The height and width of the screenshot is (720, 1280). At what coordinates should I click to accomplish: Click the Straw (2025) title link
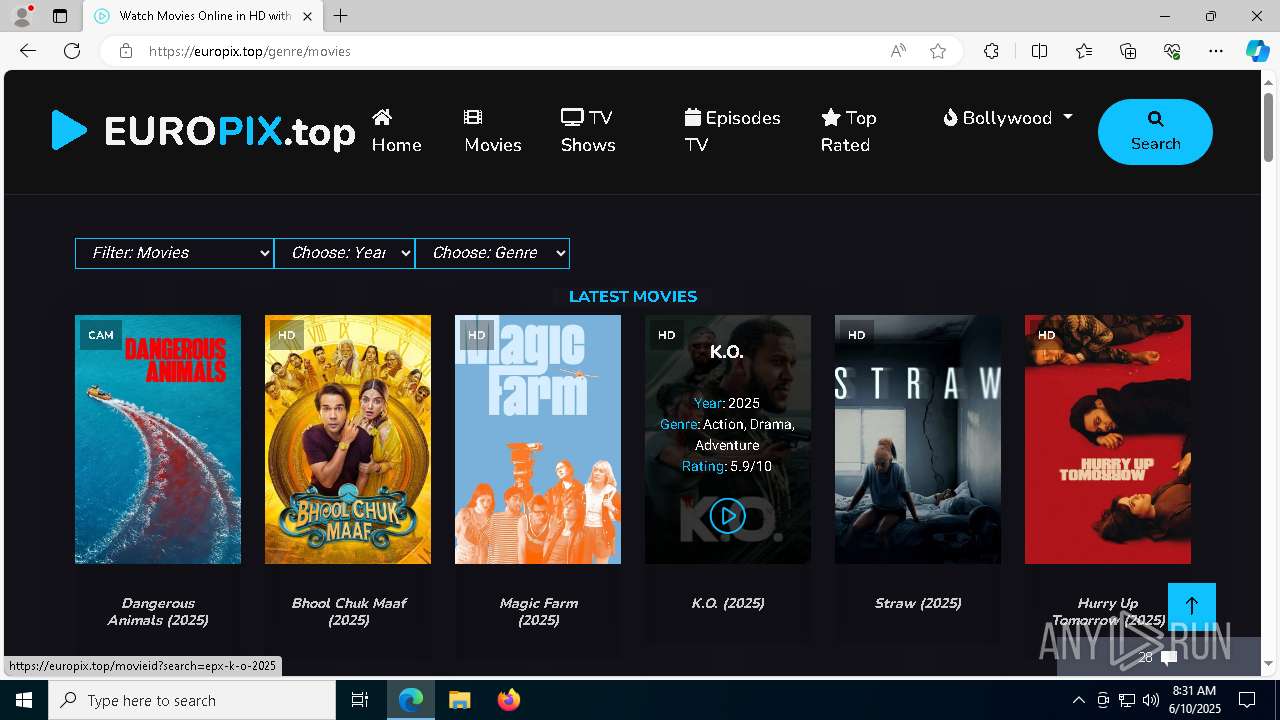point(918,603)
